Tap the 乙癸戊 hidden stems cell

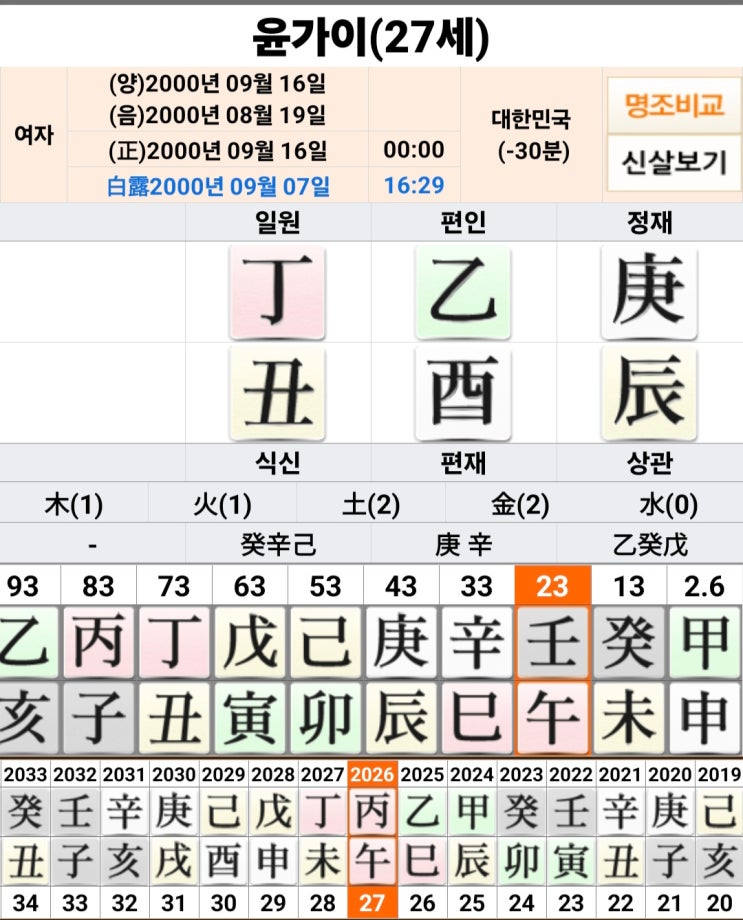tap(649, 544)
